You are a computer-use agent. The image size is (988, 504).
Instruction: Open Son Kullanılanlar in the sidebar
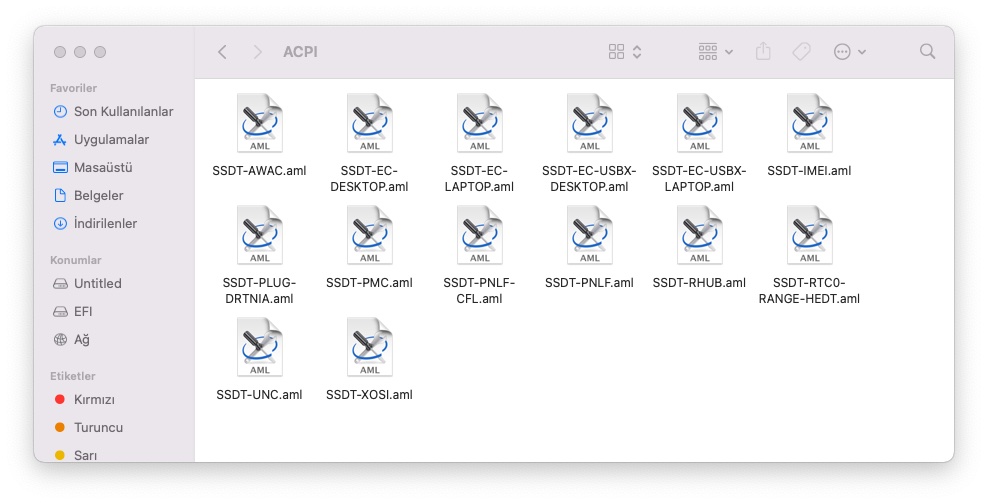pos(113,112)
